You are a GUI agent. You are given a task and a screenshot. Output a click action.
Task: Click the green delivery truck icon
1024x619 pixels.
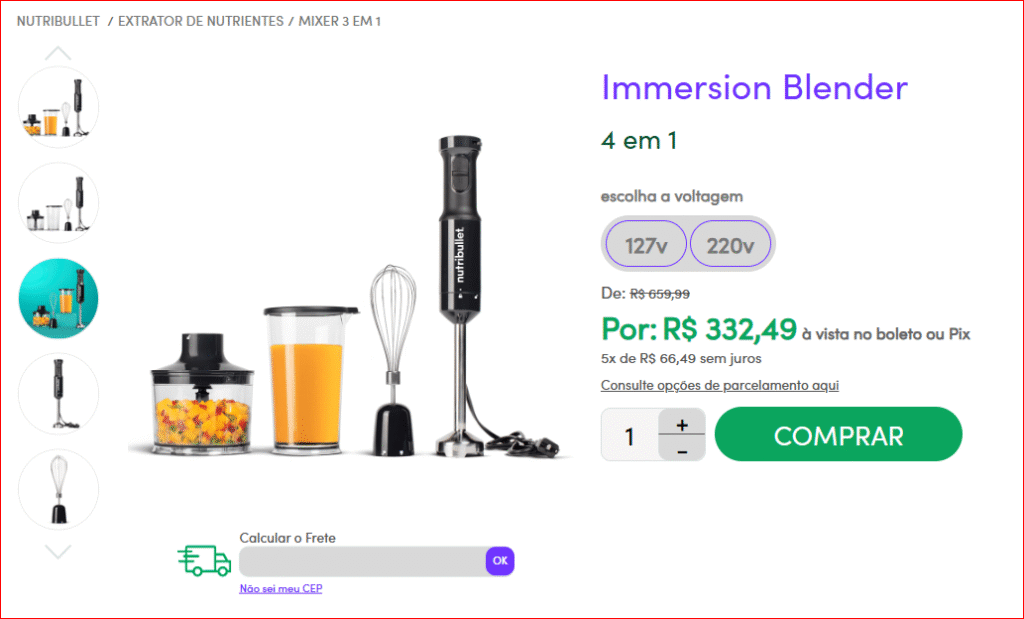pos(204,561)
